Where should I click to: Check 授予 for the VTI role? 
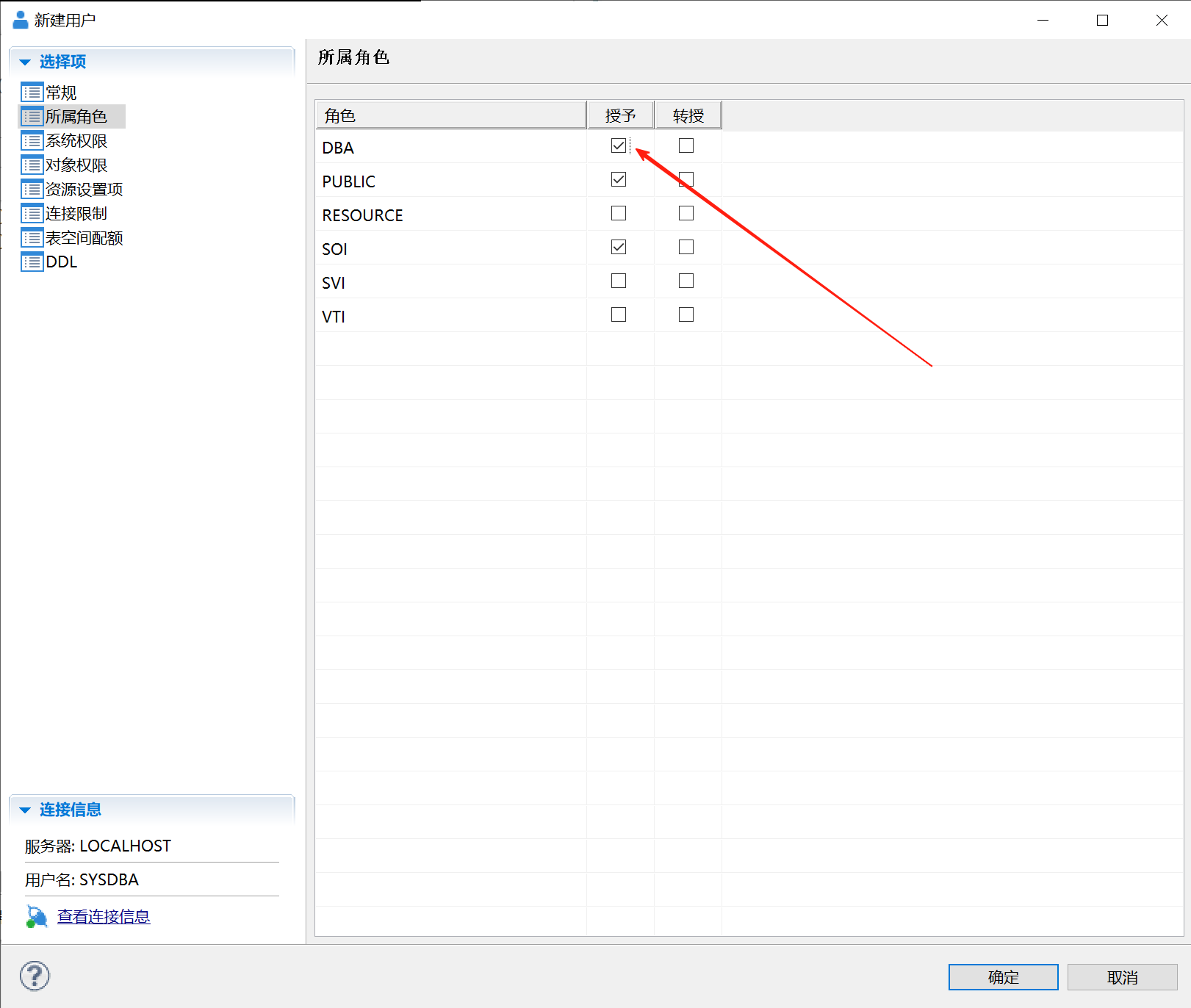[619, 314]
